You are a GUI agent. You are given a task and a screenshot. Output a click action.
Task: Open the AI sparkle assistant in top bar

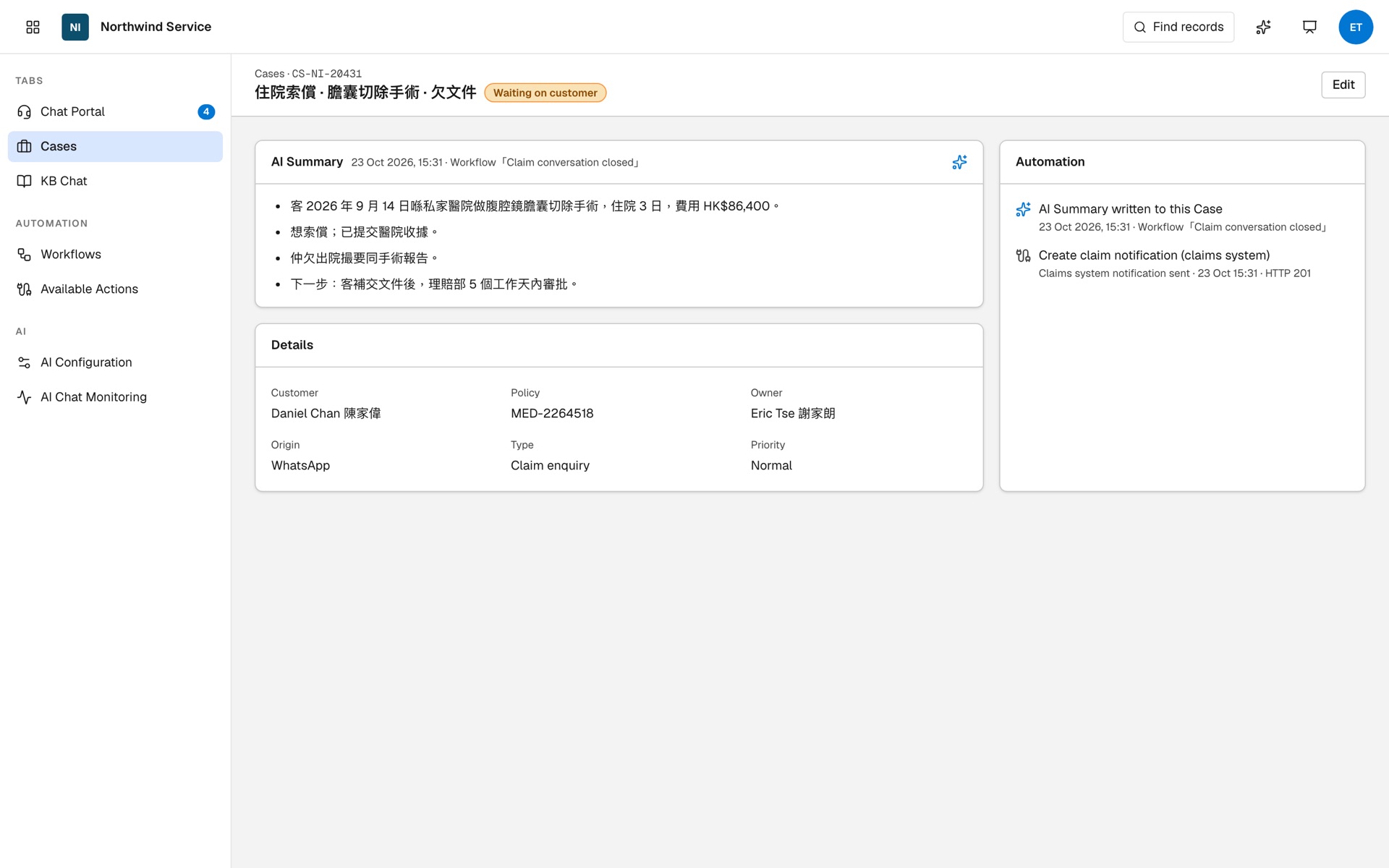pos(1263,27)
